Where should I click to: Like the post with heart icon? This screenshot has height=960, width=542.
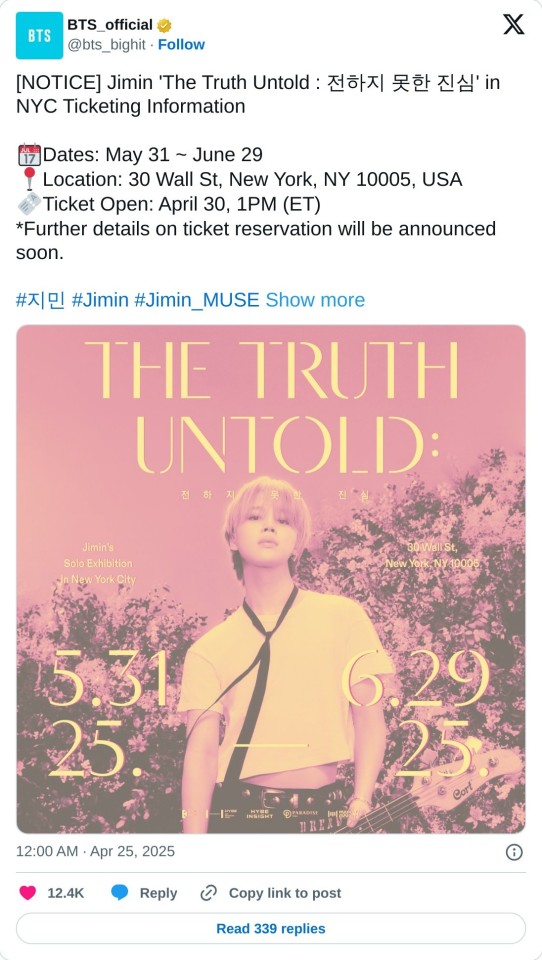tap(28, 893)
